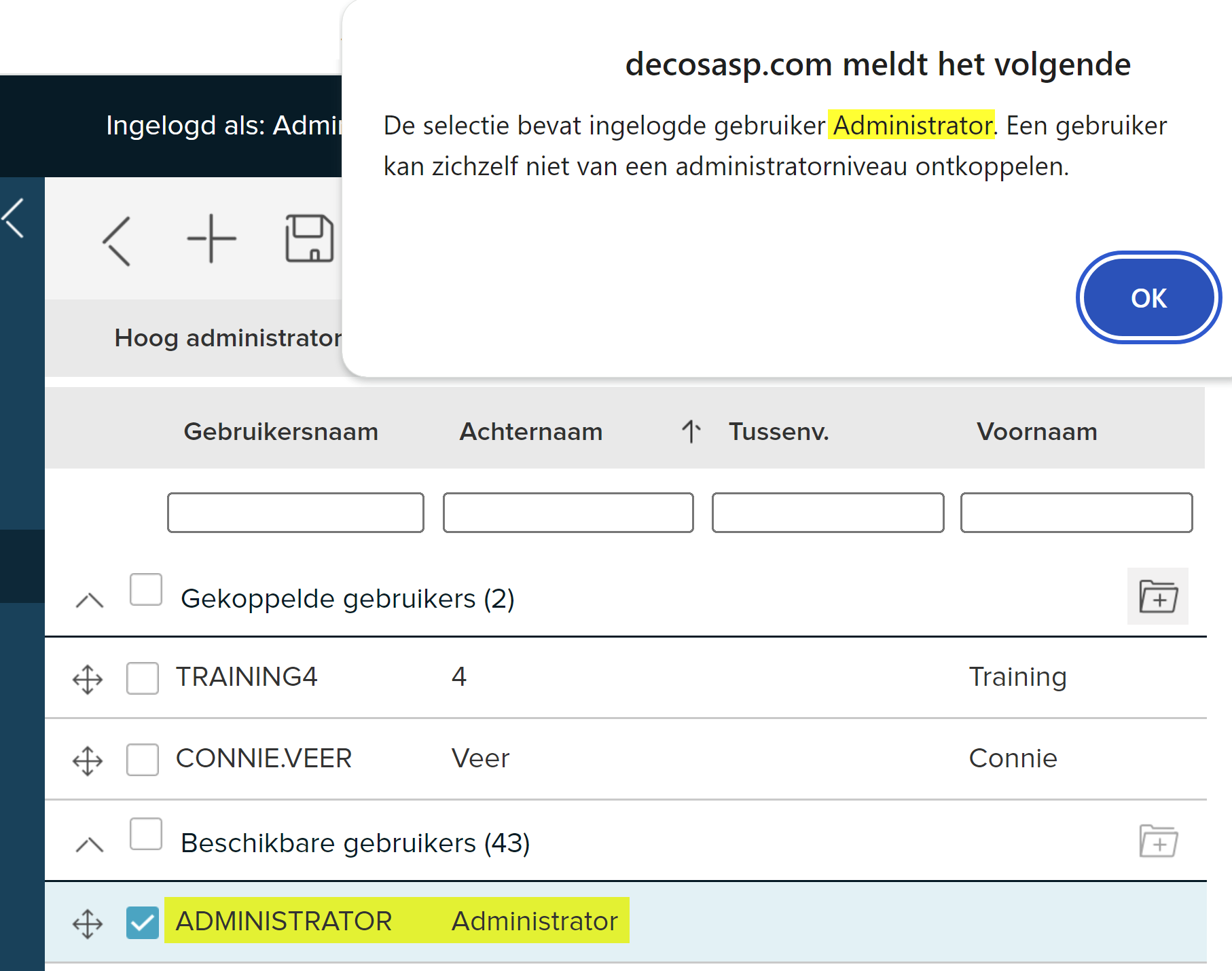Focus the Gebruikersnaam filter field

(295, 513)
